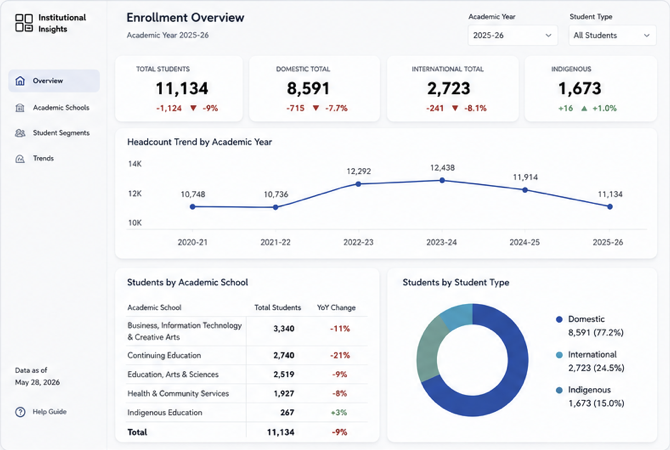Open the Student Segments menu item

pyautogui.click(x=54, y=133)
